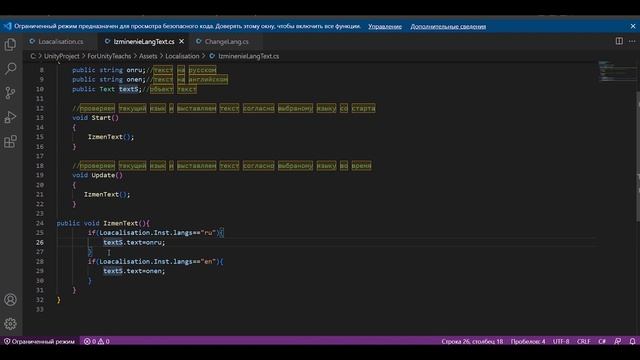The image size is (640, 360).
Task: Click the UnityProject breadcrumb
Action: tap(62, 56)
